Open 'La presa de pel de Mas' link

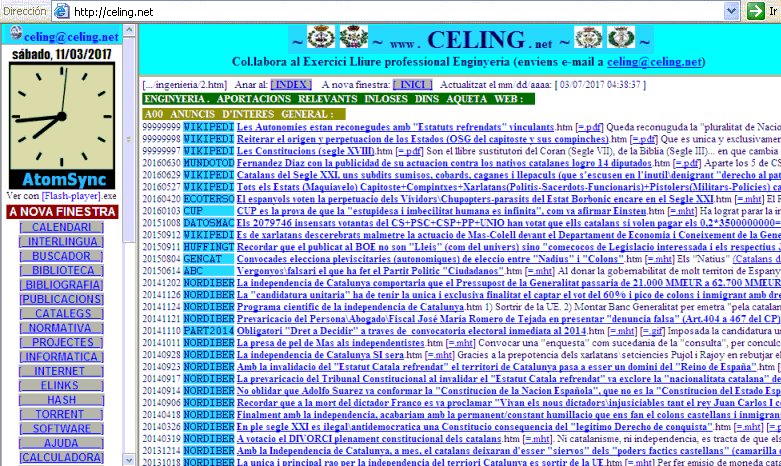point(330,343)
